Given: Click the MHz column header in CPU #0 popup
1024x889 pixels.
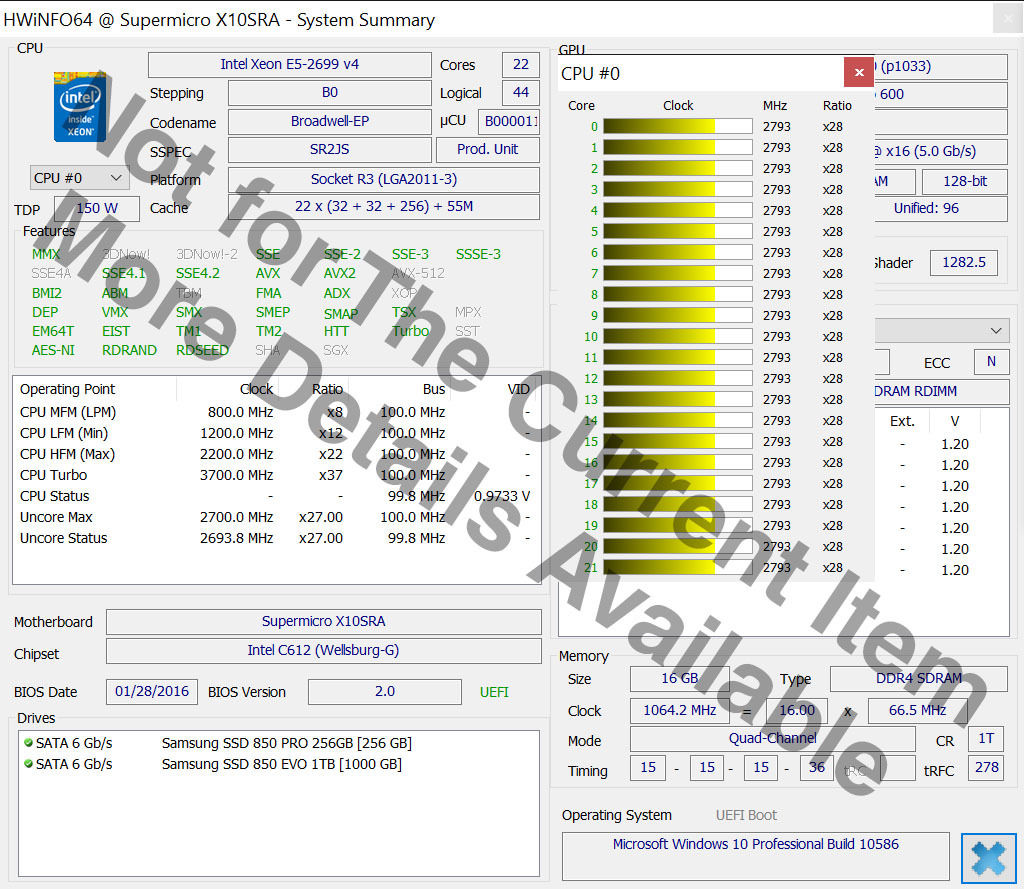Looking at the screenshot, I should pyautogui.click(x=775, y=105).
